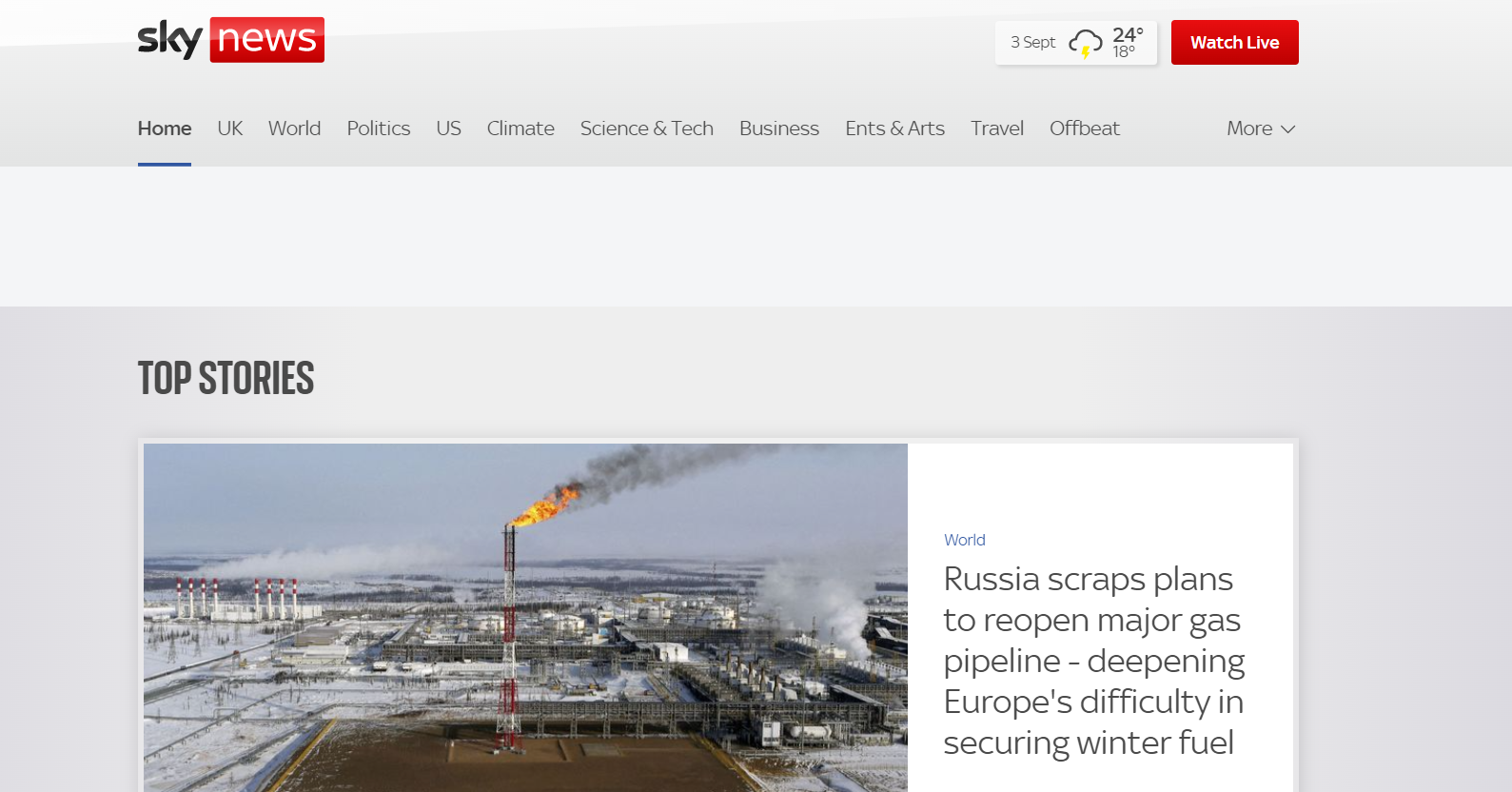Open the weather widget storm cloud icon

1085,44
